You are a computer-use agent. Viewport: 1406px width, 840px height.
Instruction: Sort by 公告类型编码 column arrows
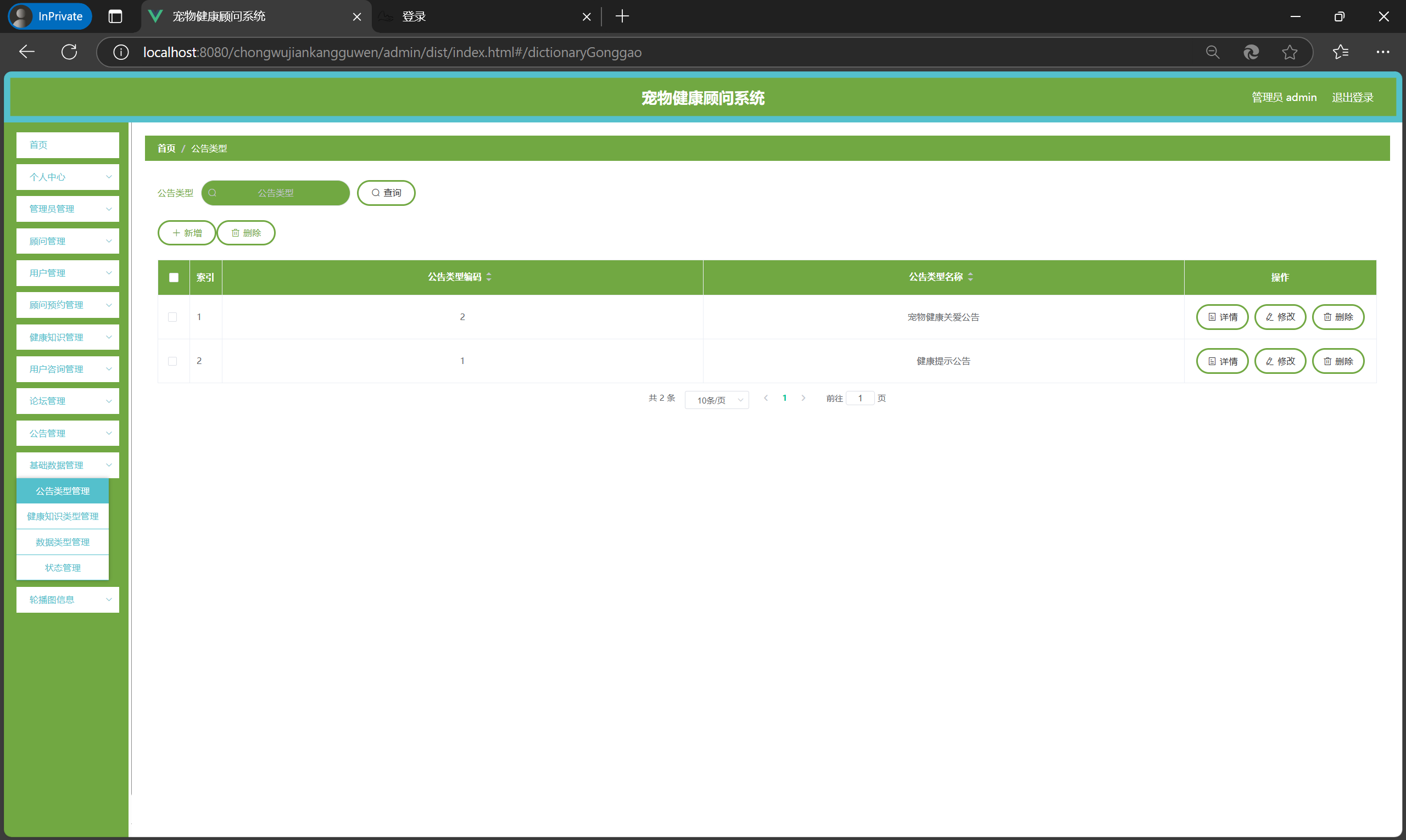(489, 277)
